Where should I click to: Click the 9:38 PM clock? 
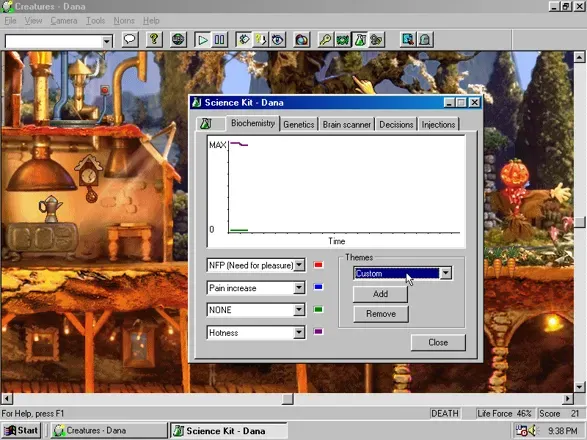pyautogui.click(x=563, y=431)
